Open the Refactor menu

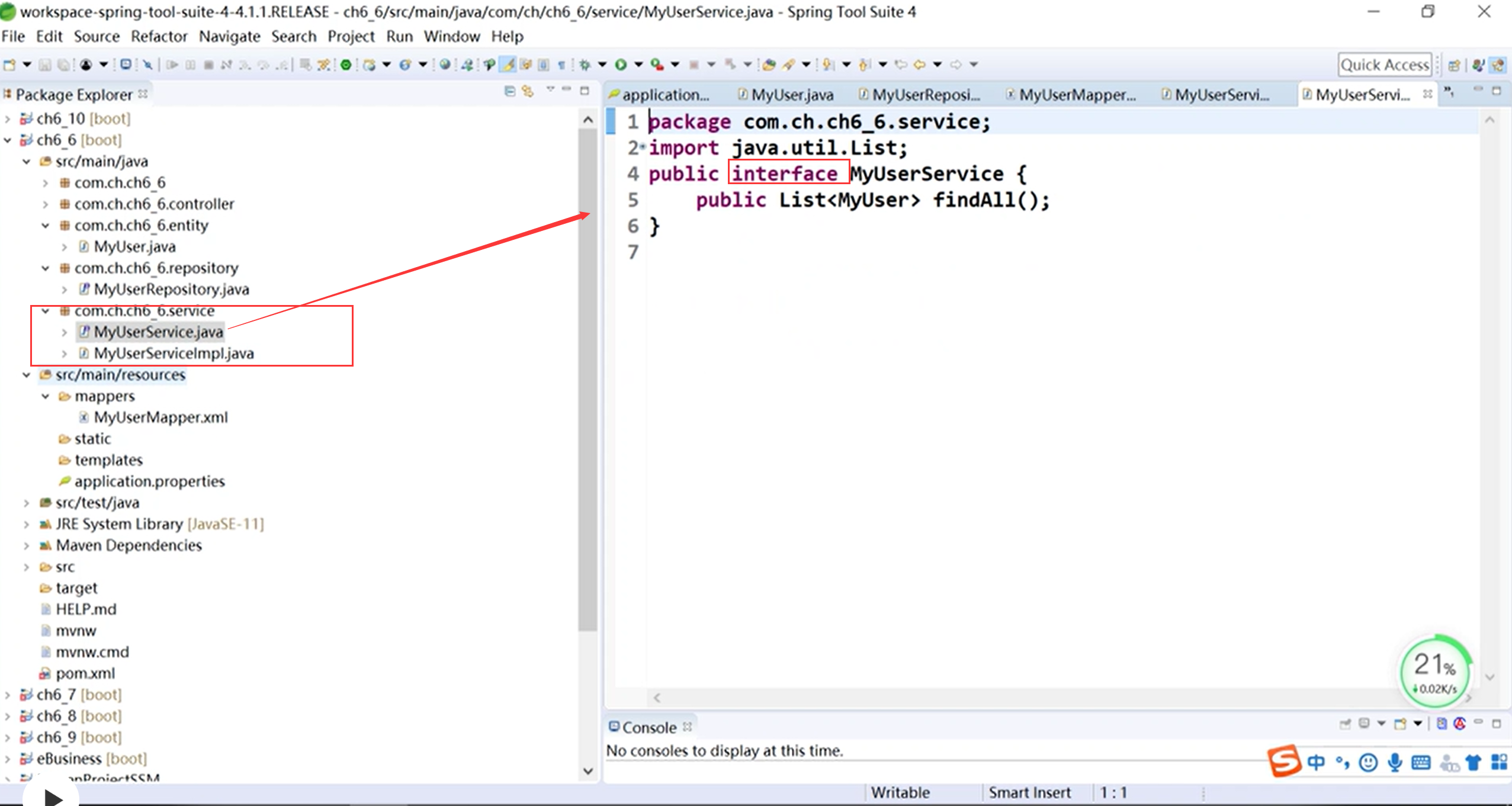pos(159,37)
